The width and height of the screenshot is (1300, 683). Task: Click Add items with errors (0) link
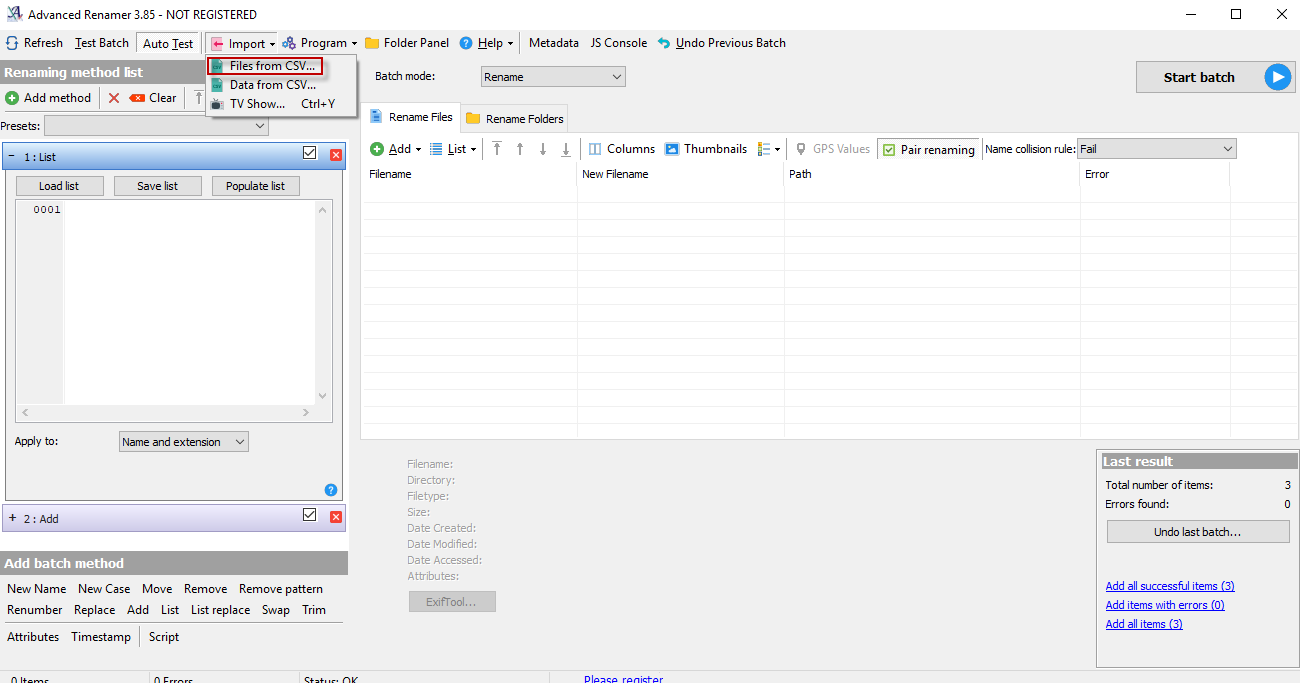pyautogui.click(x=1165, y=605)
